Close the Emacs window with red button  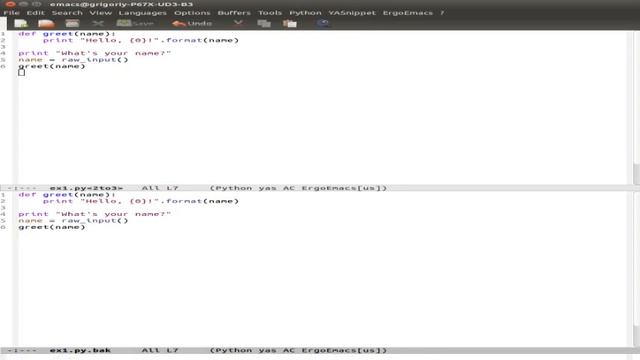point(11,4)
